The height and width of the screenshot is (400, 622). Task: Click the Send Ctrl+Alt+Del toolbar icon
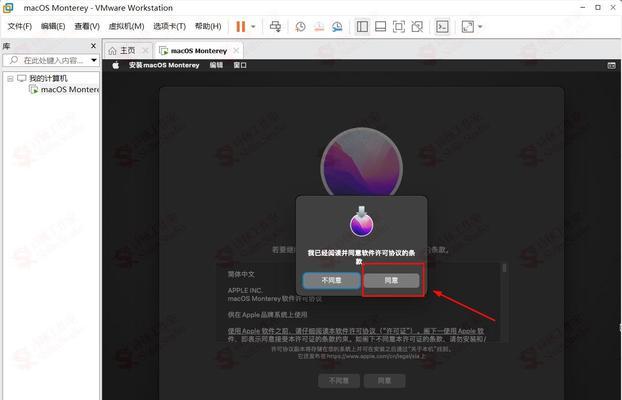coord(275,27)
